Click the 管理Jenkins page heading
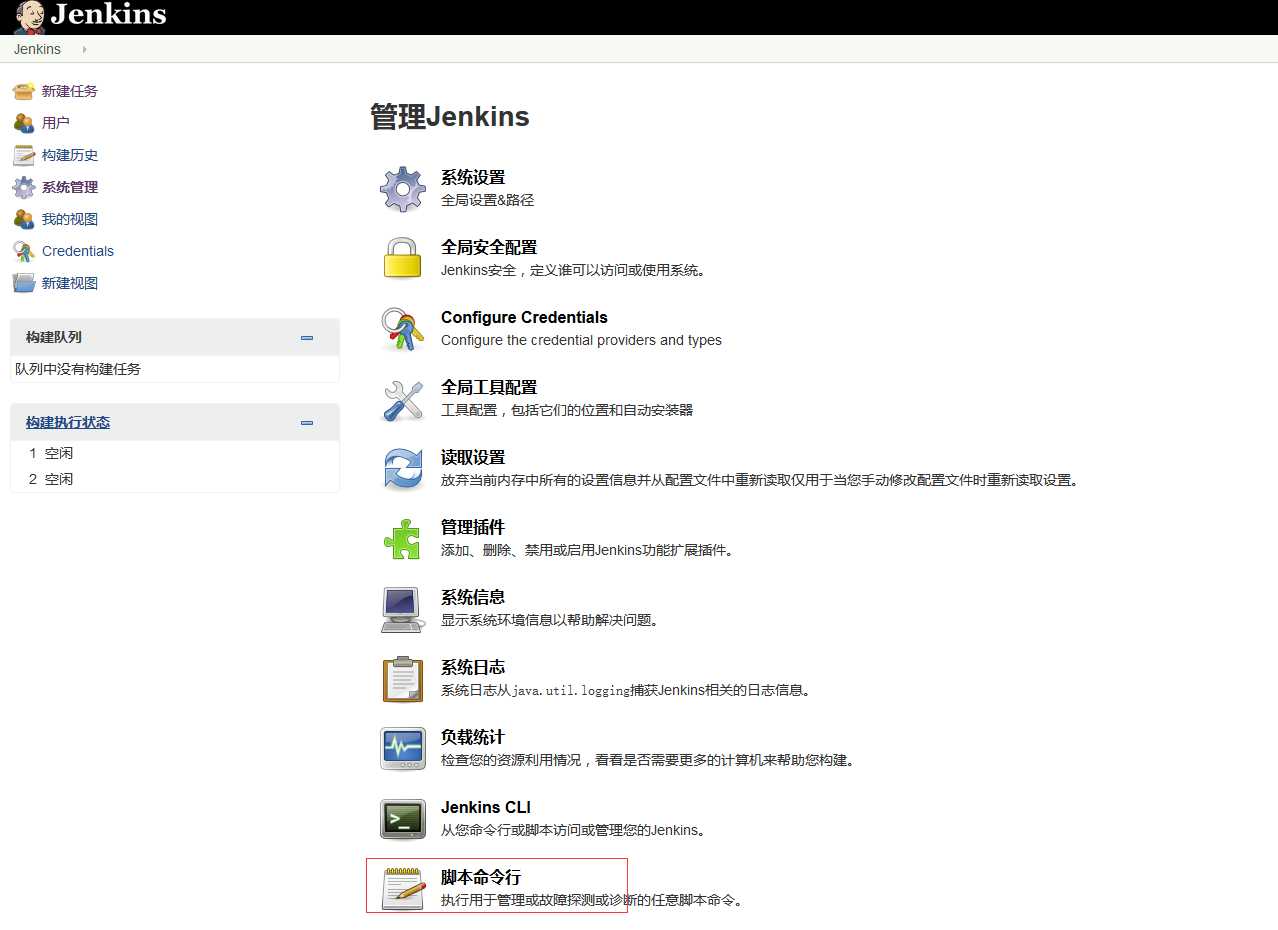 tap(450, 117)
